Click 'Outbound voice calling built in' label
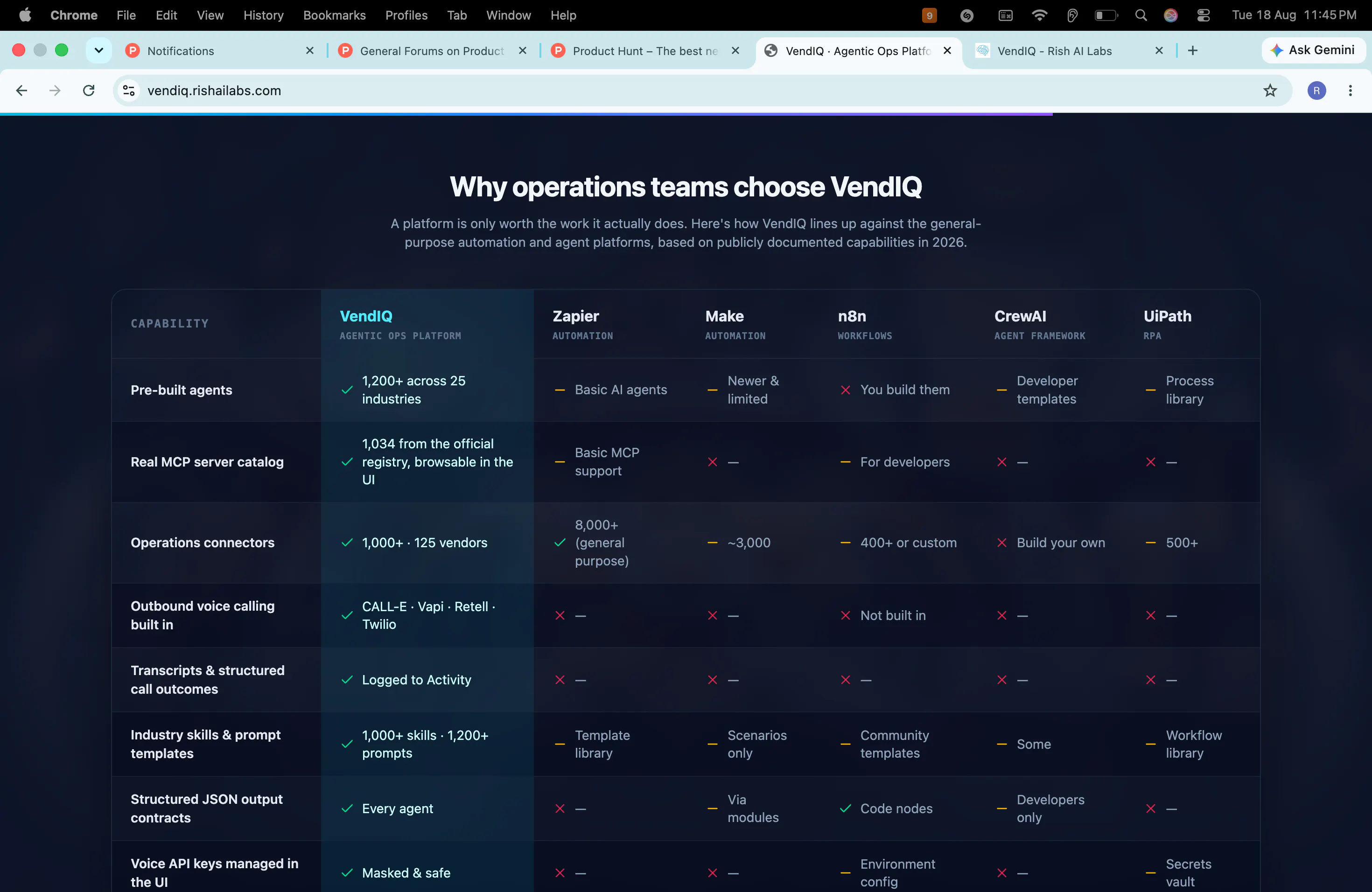Viewport: 1372px width, 892px height. 203,615
